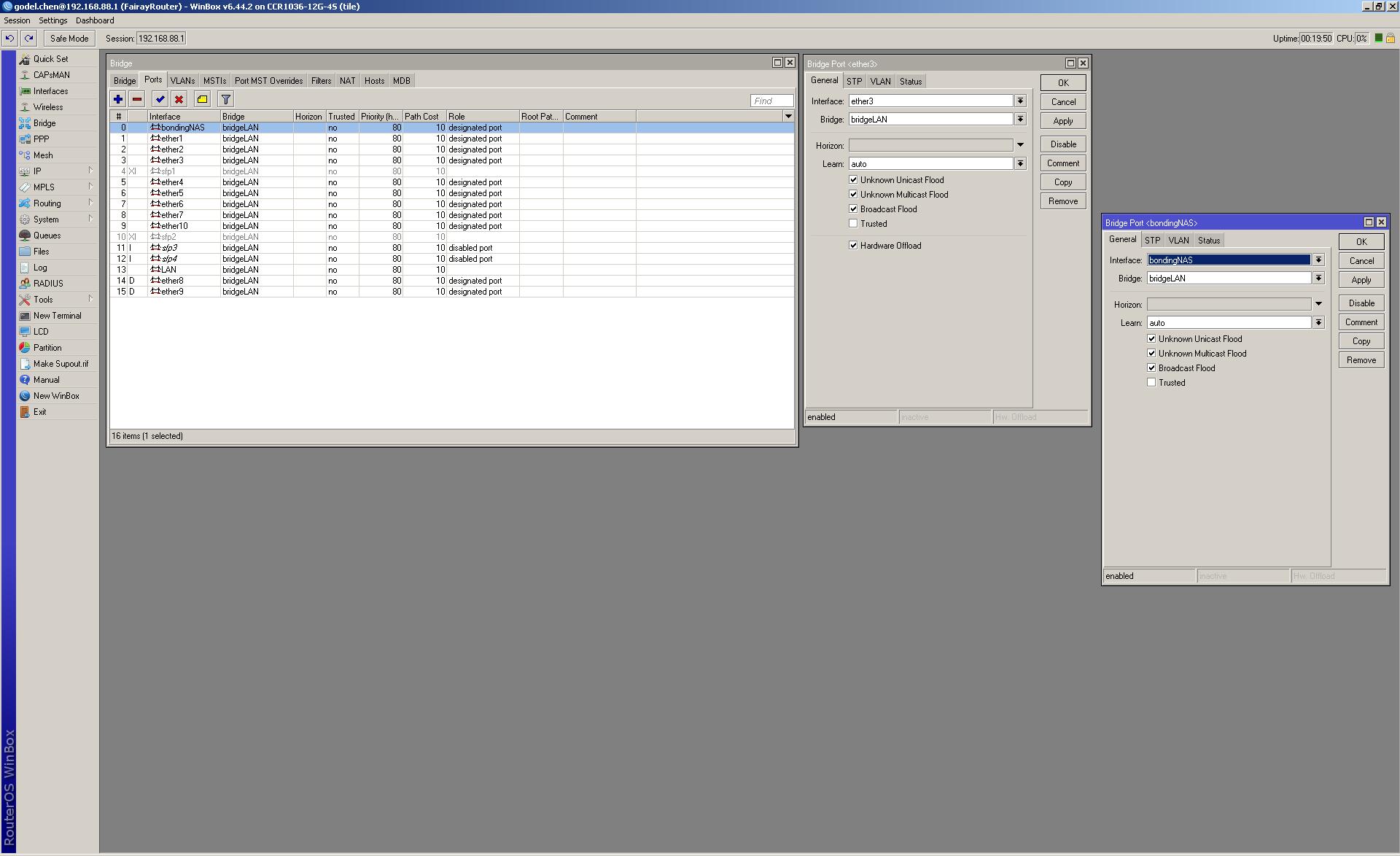
Task: Switch to VLANs tab in Bridge window
Action: [x=182, y=81]
